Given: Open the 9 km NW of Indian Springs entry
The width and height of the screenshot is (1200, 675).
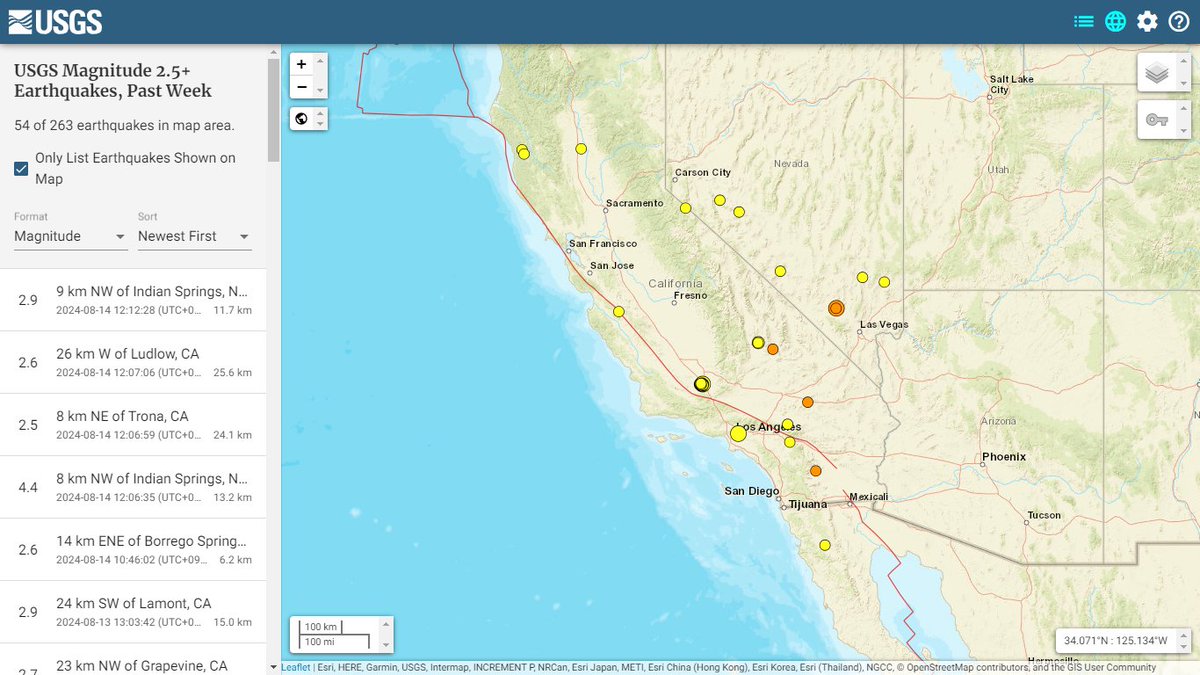Looking at the screenshot, I should pyautogui.click(x=133, y=300).
